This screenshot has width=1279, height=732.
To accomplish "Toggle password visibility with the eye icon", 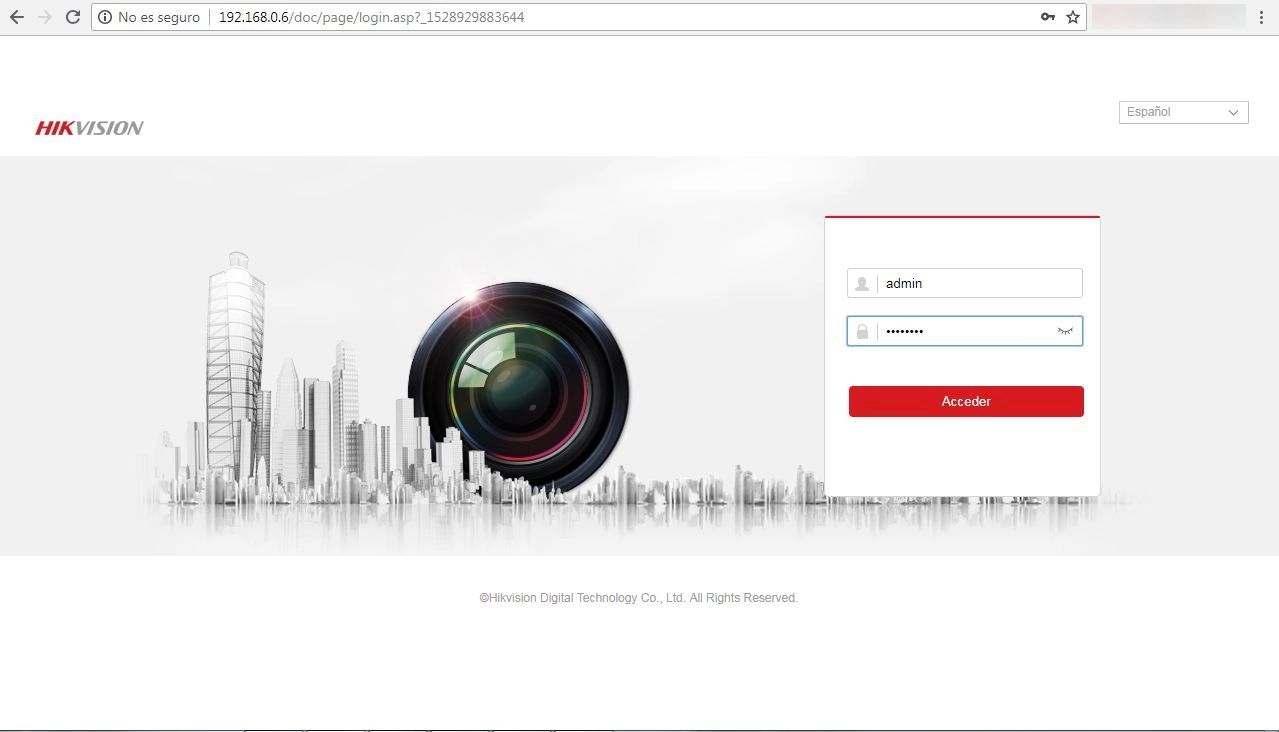I will (x=1064, y=331).
